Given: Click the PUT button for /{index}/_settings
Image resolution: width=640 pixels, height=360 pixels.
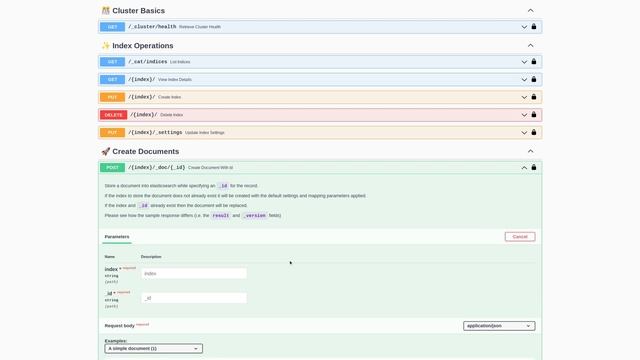Looking at the screenshot, I should coord(112,133).
